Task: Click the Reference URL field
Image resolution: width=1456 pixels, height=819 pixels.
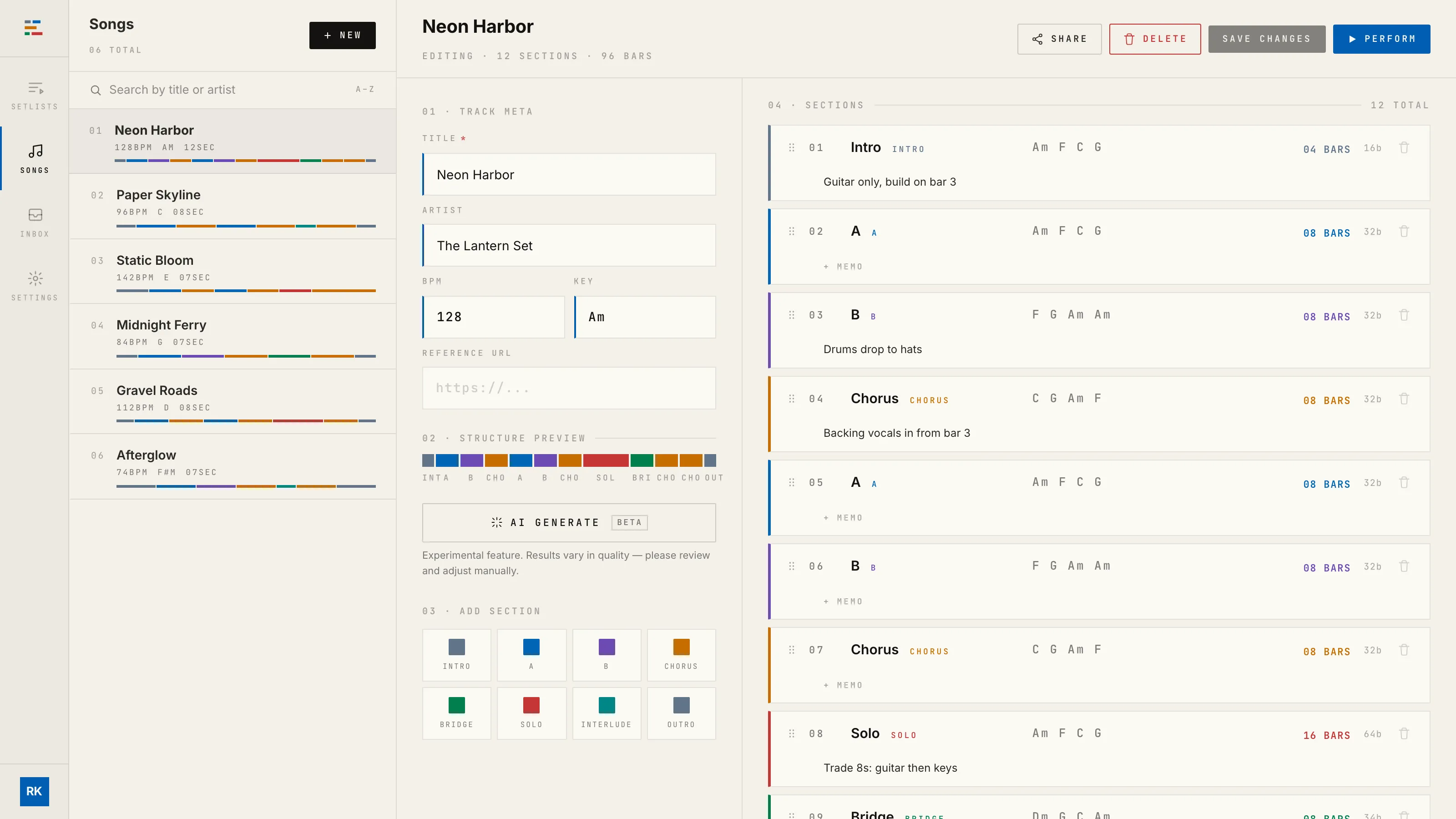Action: [x=569, y=388]
